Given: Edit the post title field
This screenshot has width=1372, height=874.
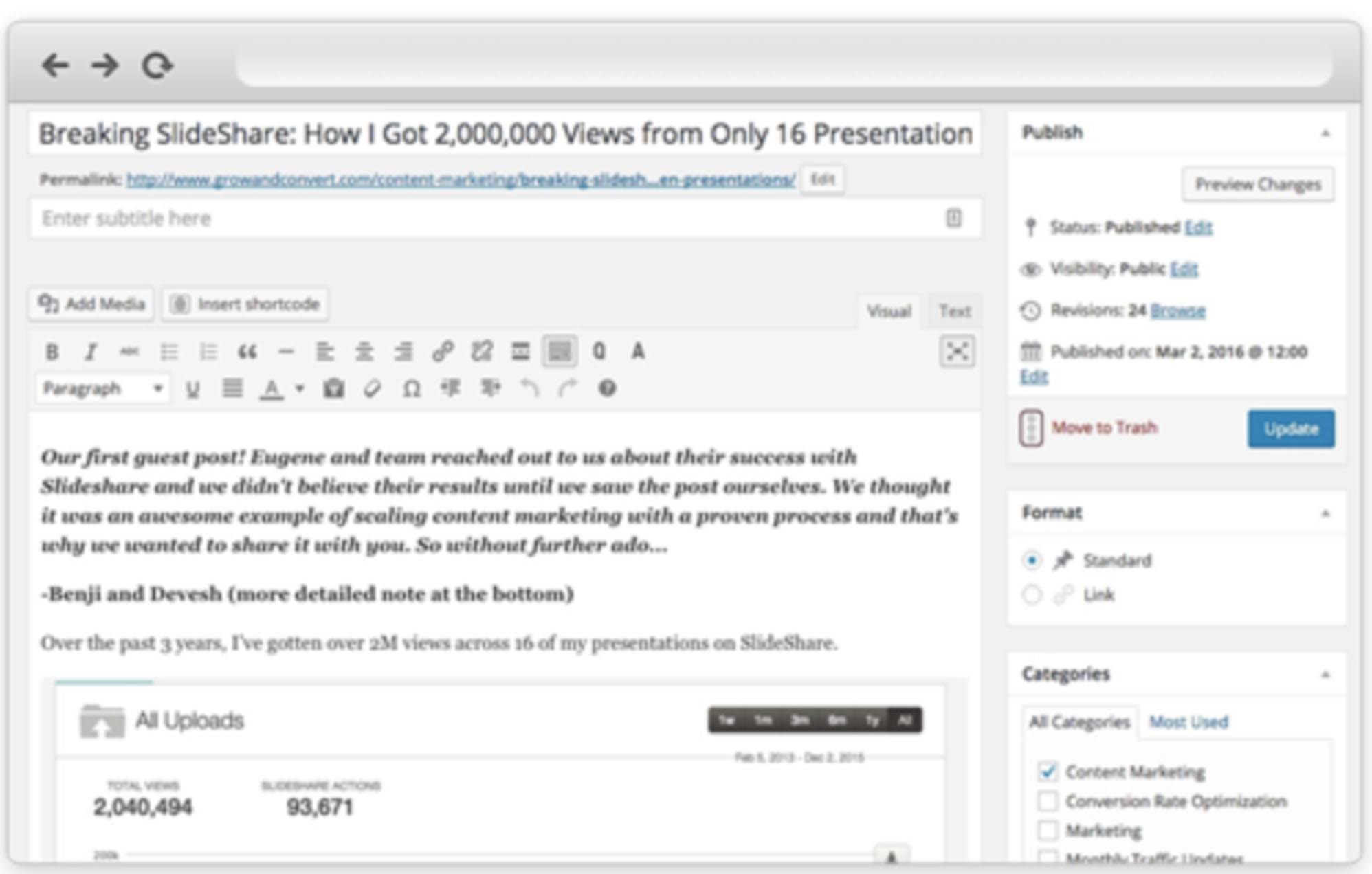Looking at the screenshot, I should [x=505, y=134].
